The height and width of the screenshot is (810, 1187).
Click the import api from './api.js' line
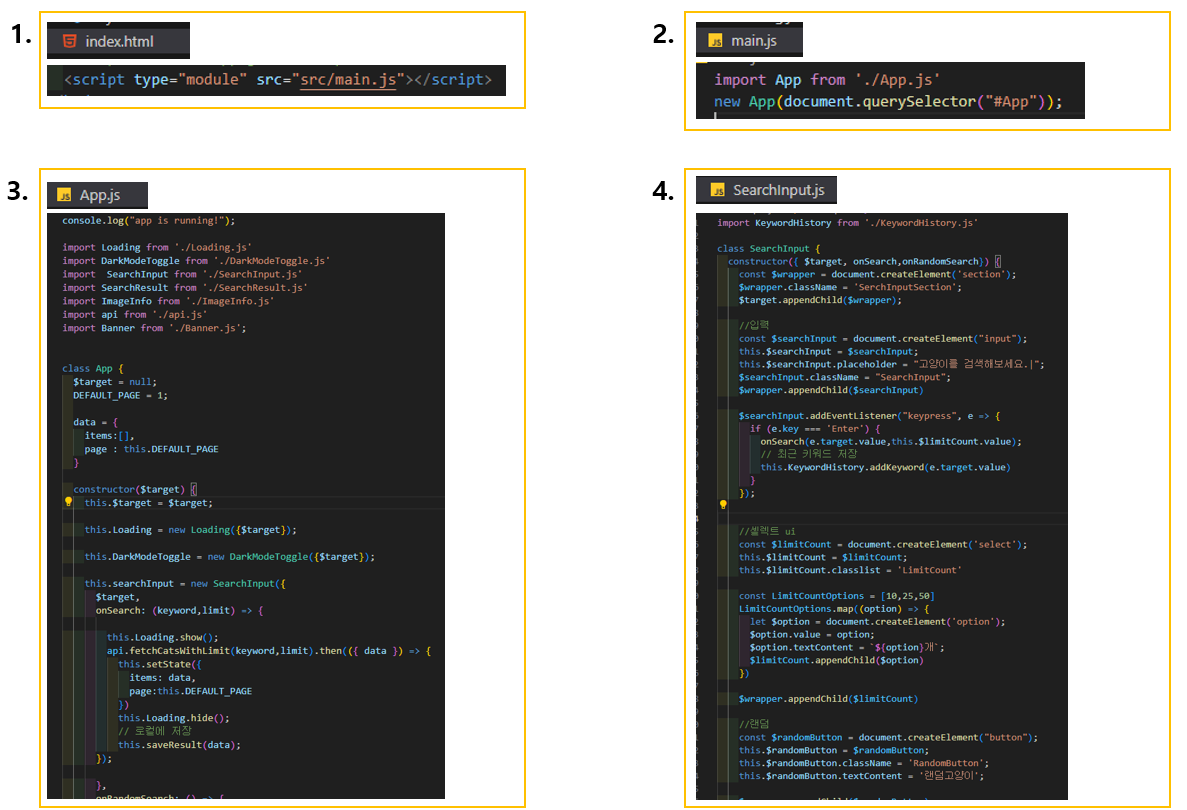pos(135,315)
